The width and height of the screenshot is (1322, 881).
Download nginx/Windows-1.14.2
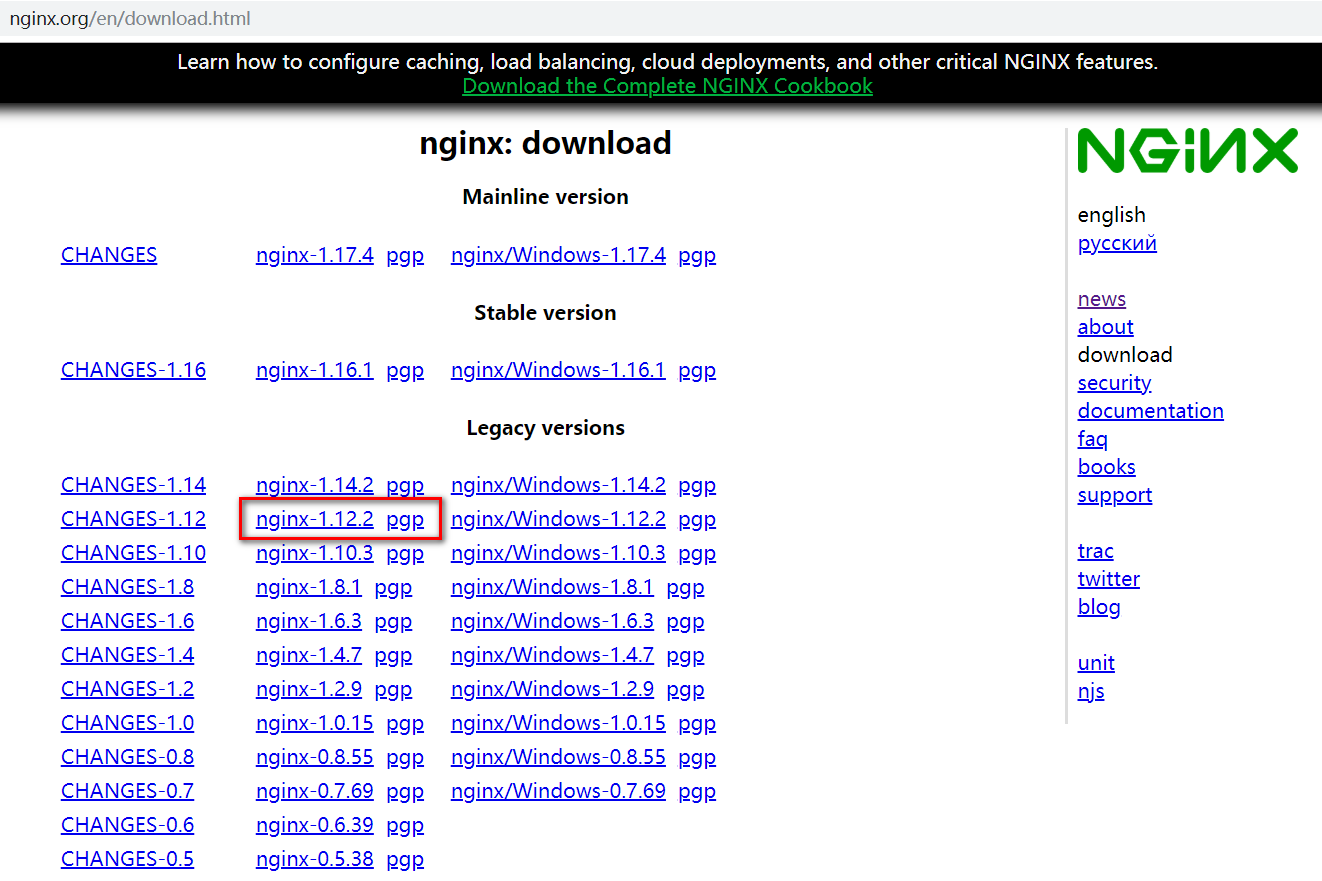tap(558, 485)
